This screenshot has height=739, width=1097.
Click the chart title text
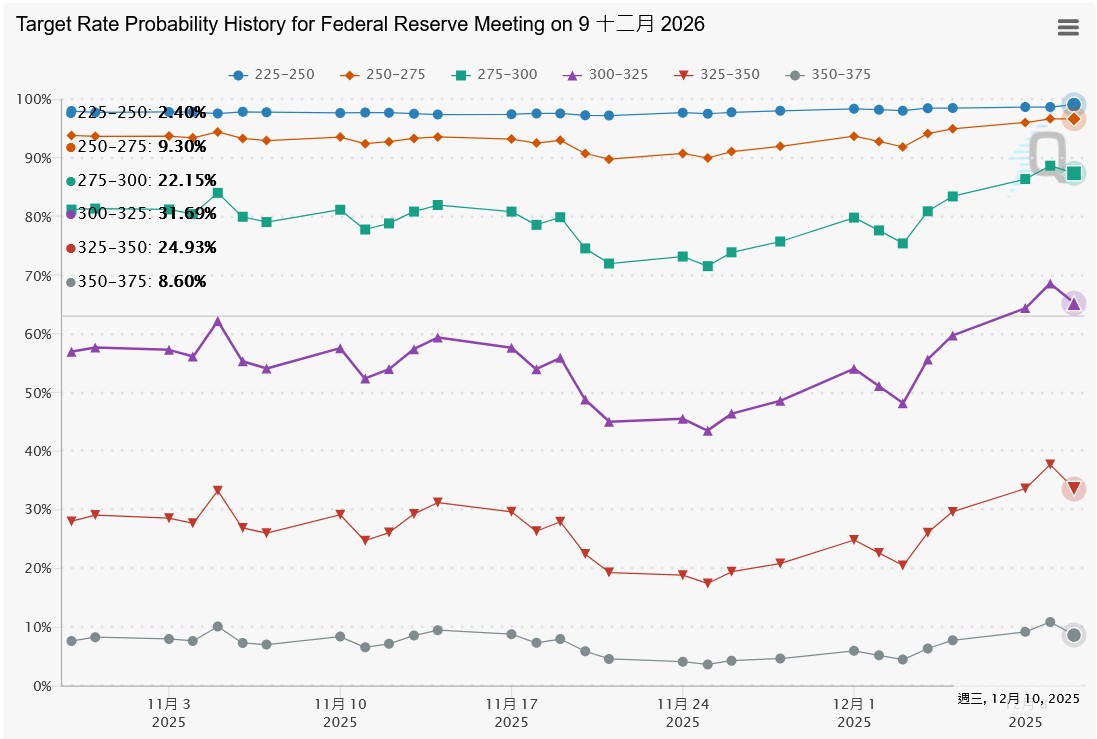pos(360,25)
